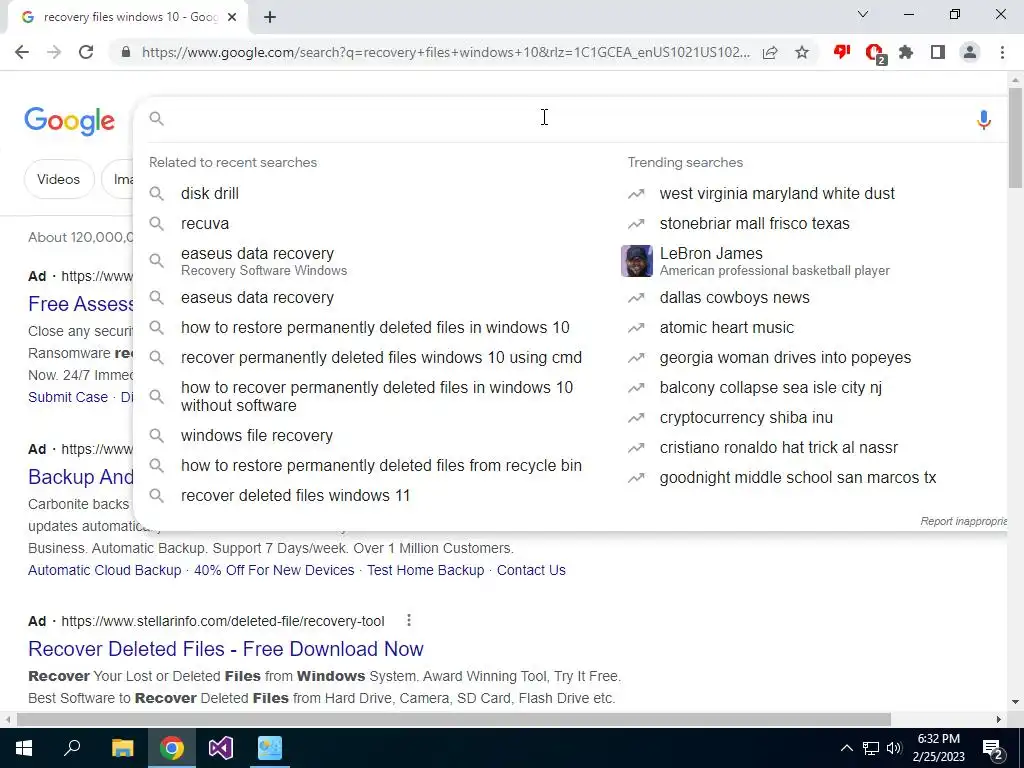
Task: Choose 'recover permanently deleted files windows 10 using cmd'
Action: tap(381, 357)
